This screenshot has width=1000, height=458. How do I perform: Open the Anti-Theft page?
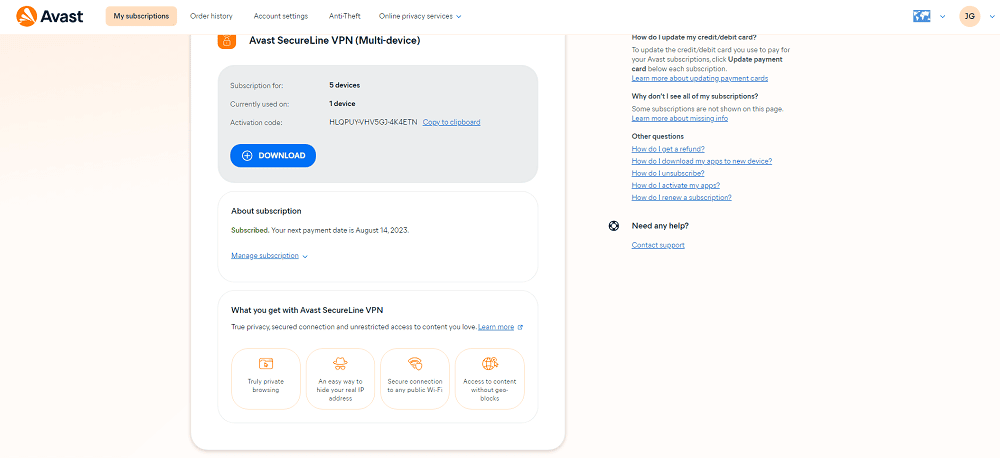coord(343,16)
